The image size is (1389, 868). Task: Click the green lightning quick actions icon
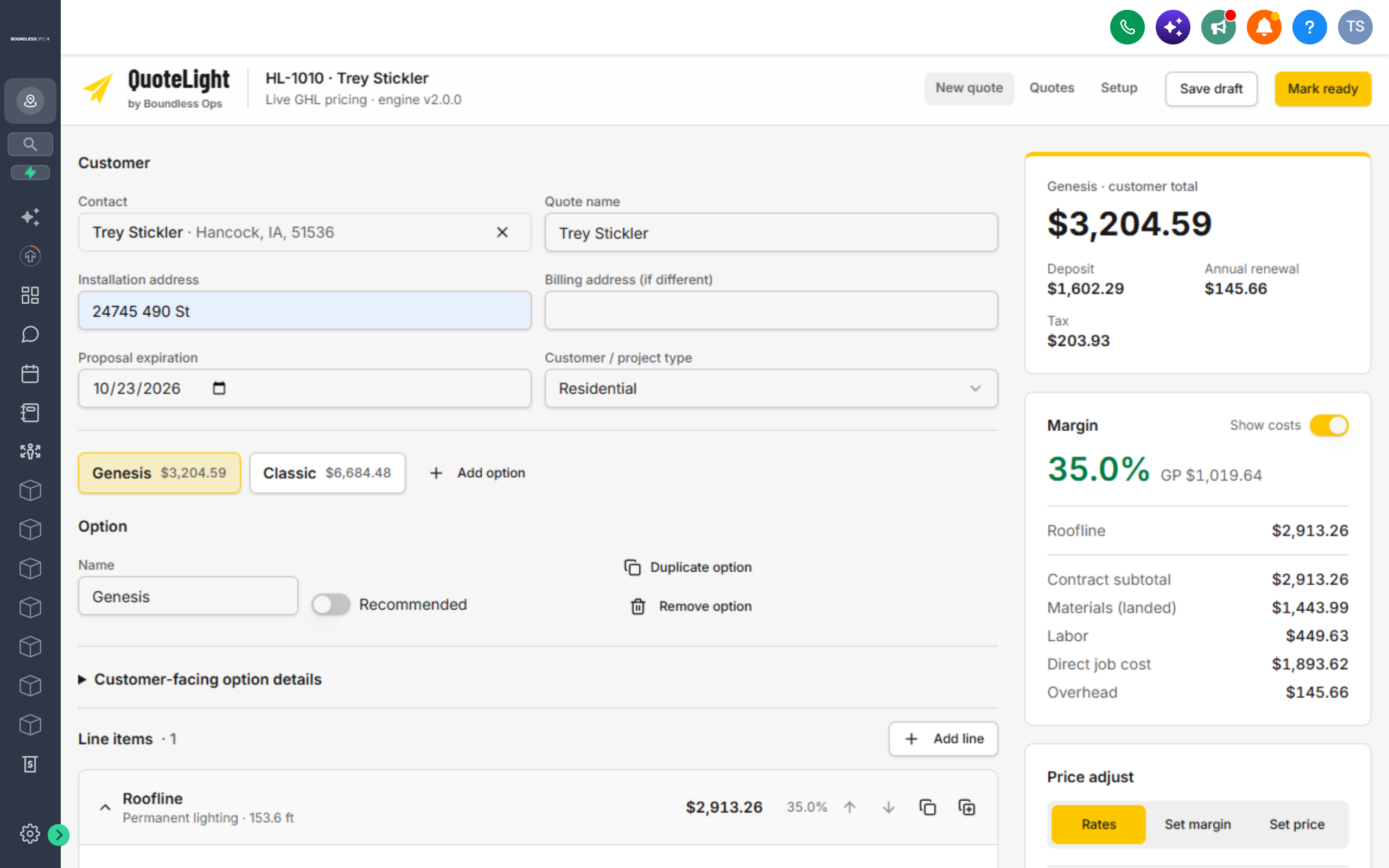[x=30, y=173]
